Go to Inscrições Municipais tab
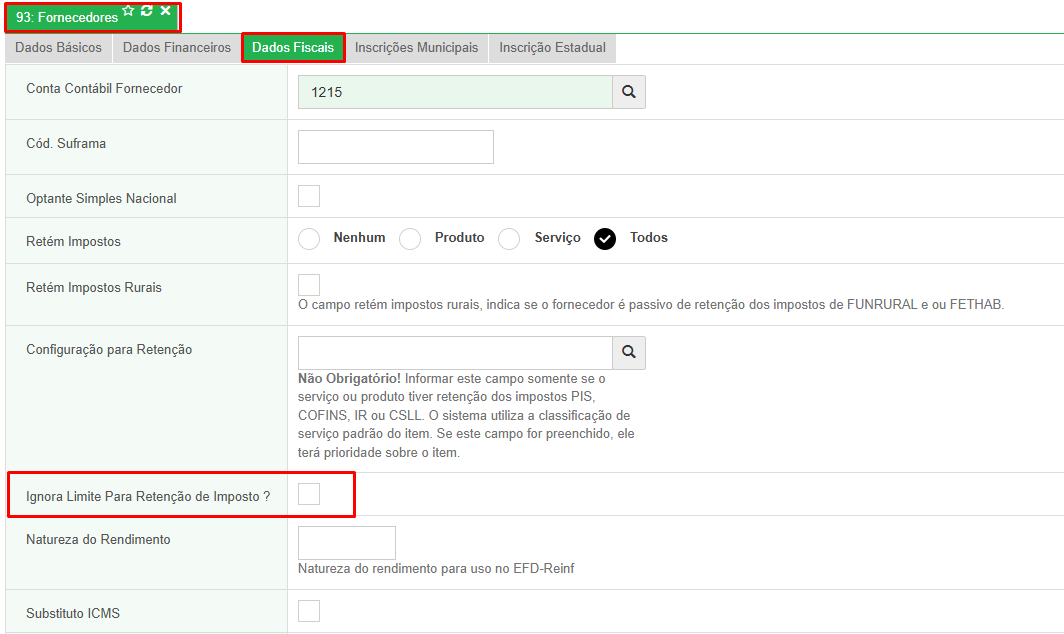1064x634 pixels. [416, 48]
